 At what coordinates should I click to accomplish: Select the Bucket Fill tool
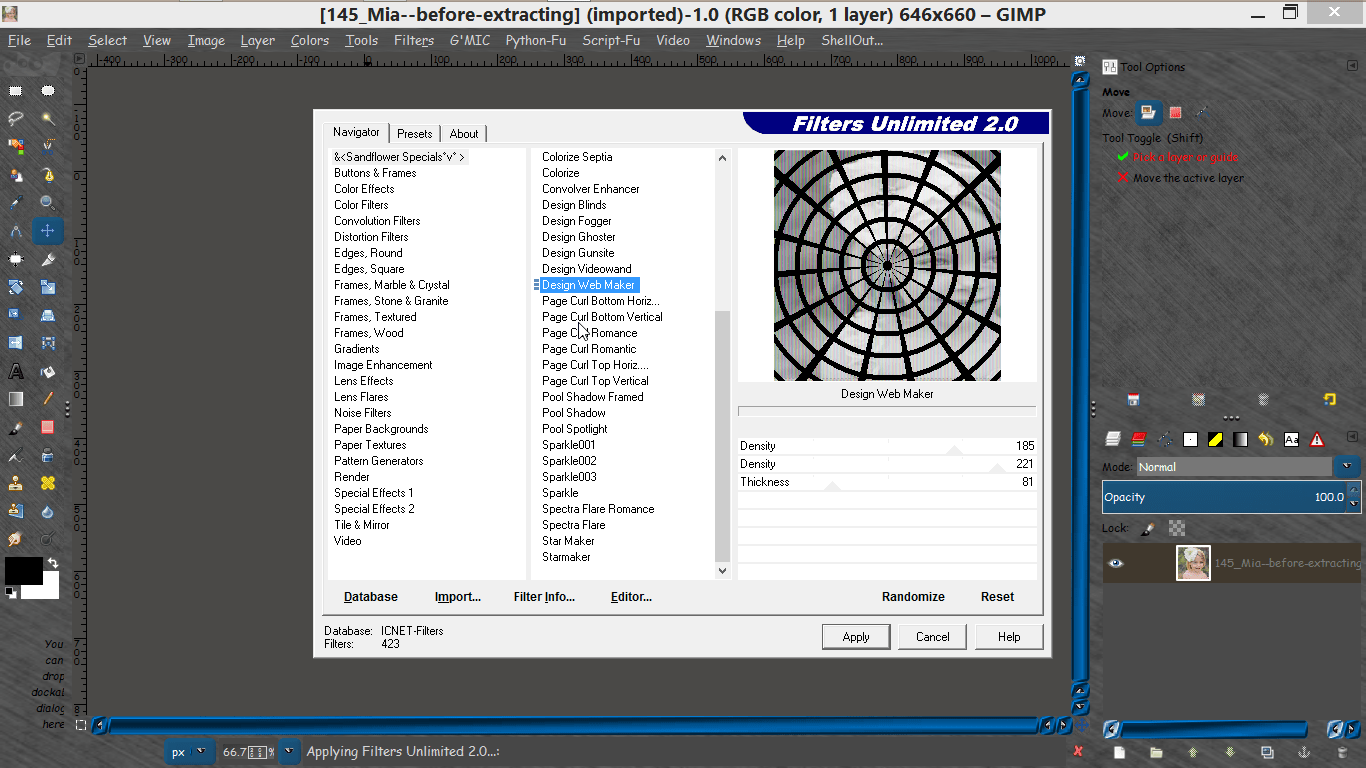tap(47, 370)
